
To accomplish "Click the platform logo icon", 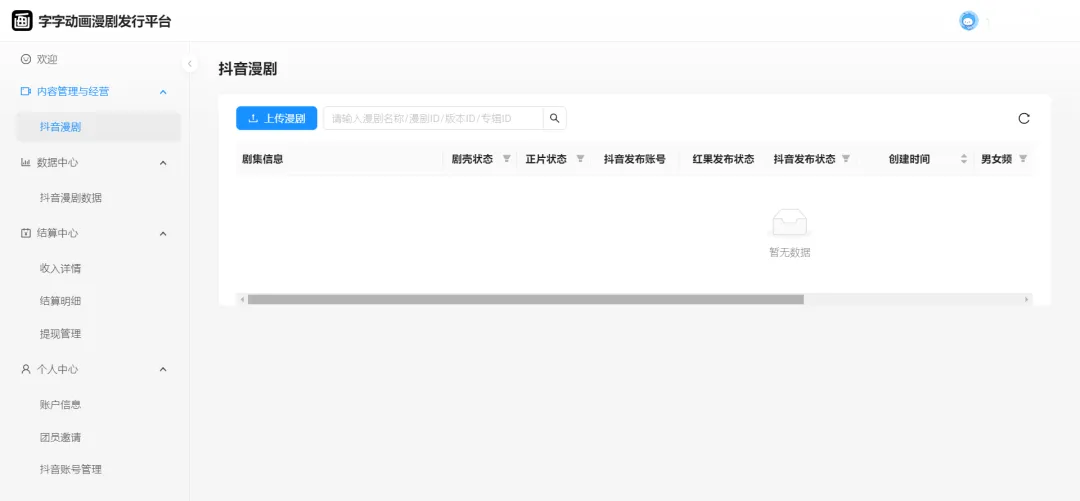I will (x=22, y=21).
